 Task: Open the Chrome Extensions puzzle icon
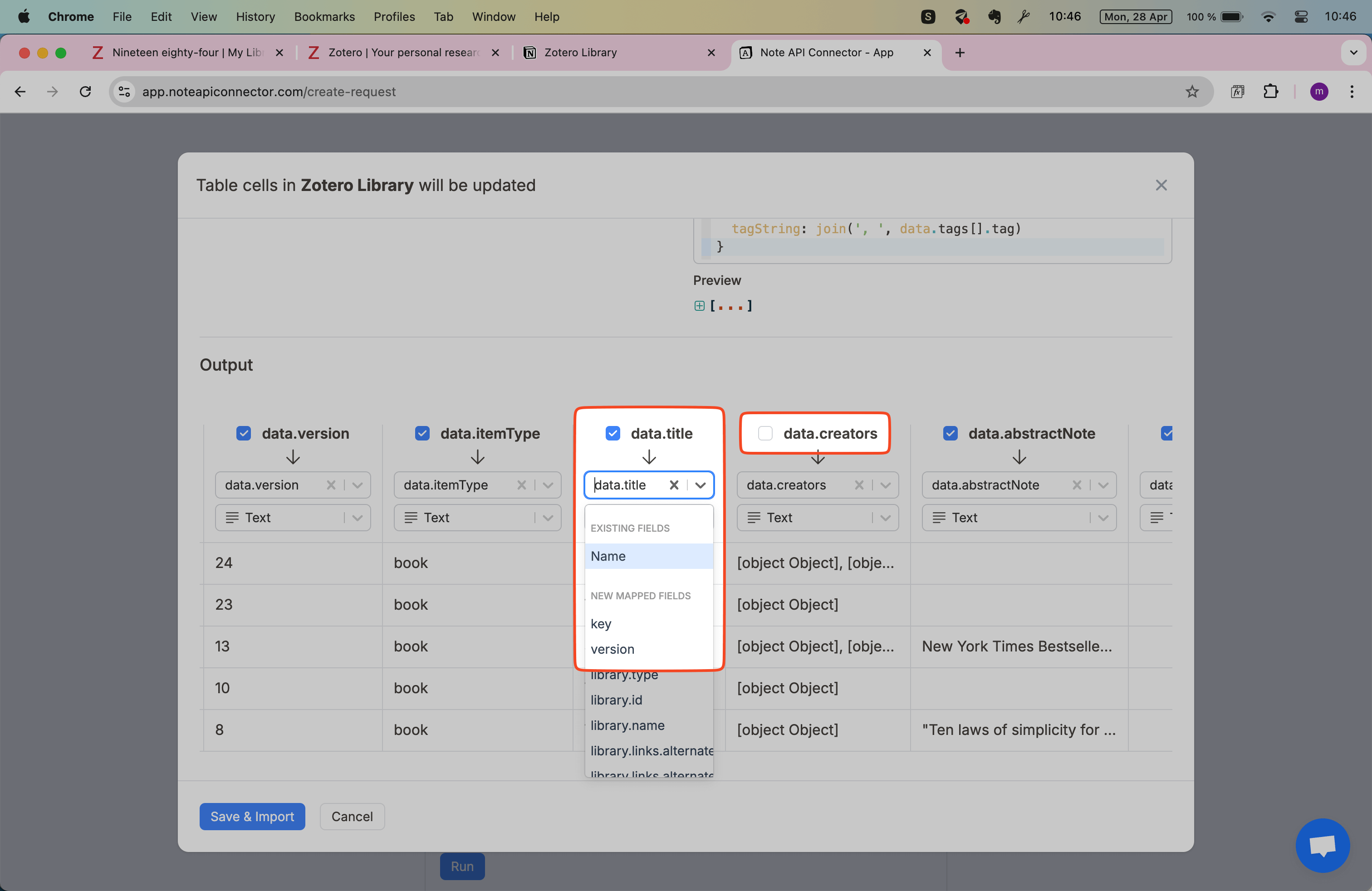(x=1270, y=92)
